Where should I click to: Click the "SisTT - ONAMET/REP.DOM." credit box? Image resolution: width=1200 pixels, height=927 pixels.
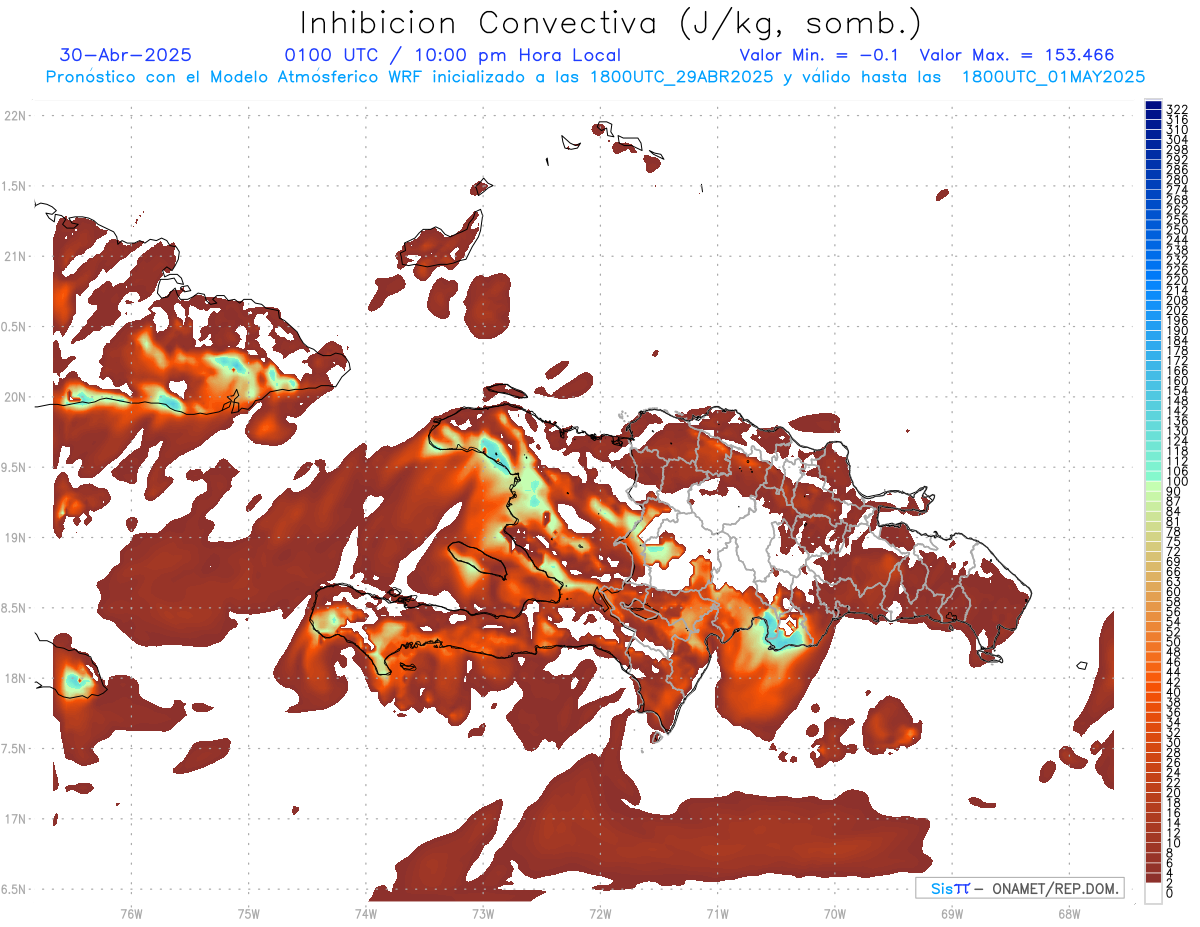pyautogui.click(x=1020, y=888)
